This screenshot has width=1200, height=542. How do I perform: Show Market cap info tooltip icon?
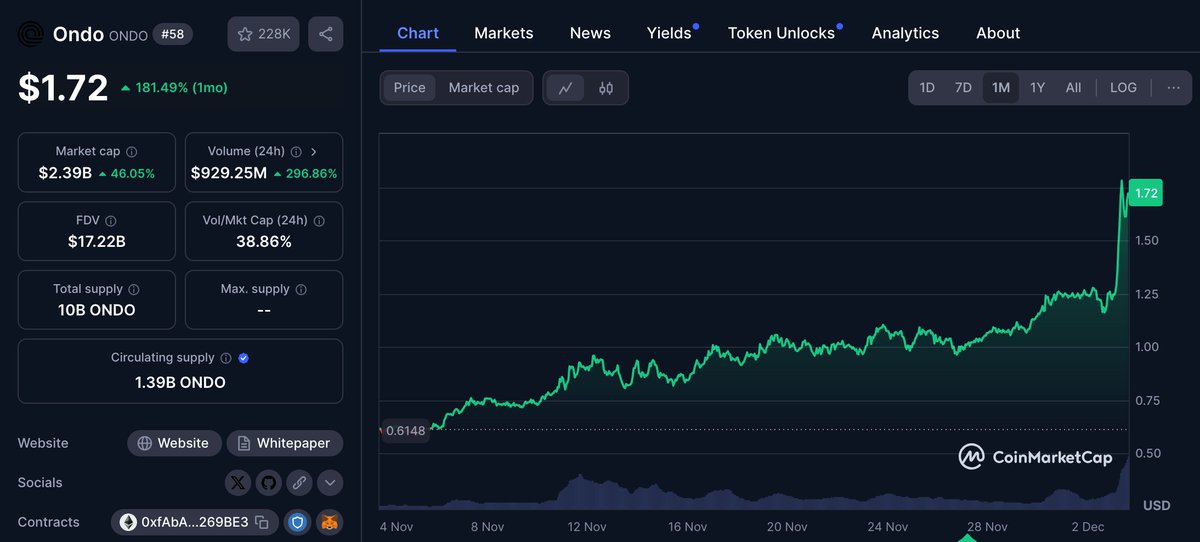click(x=132, y=152)
